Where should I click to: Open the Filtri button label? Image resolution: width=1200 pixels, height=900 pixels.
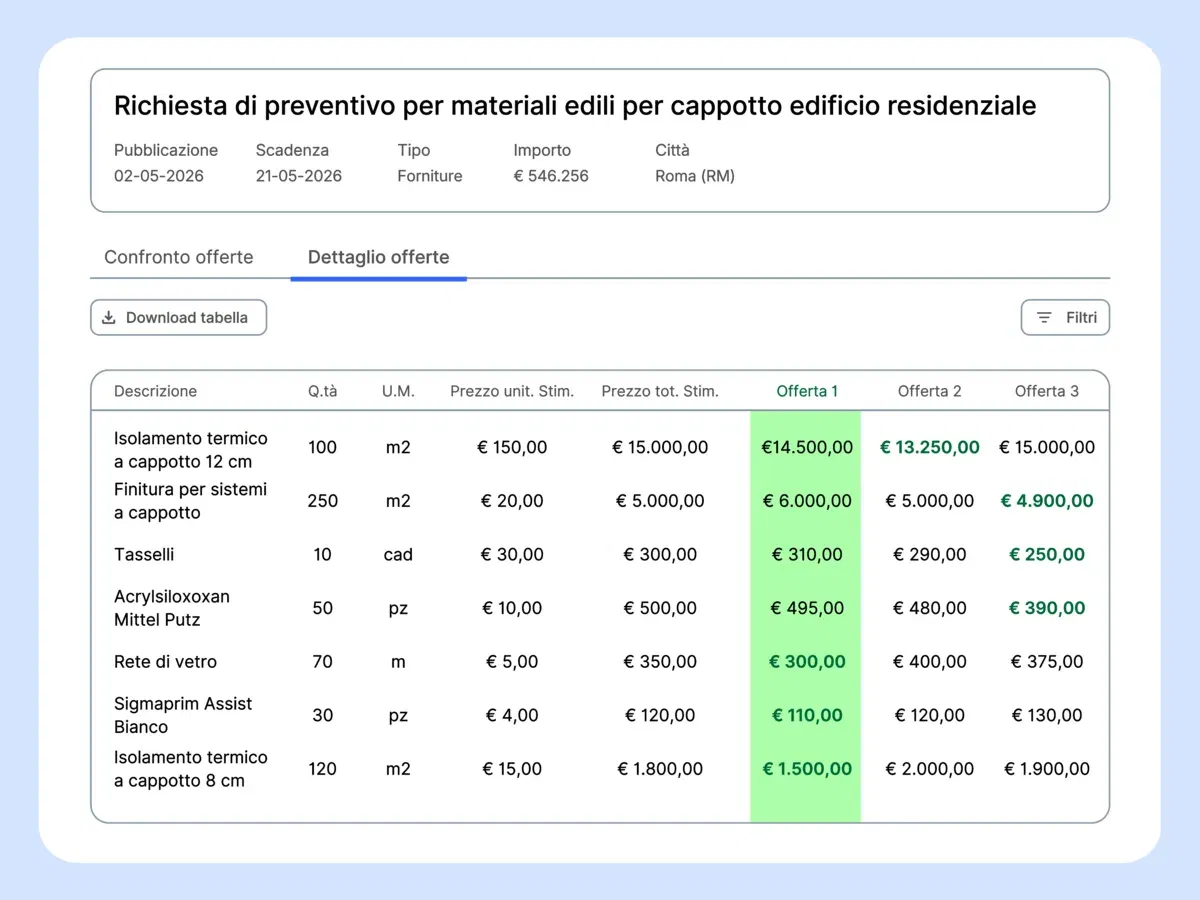[x=1081, y=318]
